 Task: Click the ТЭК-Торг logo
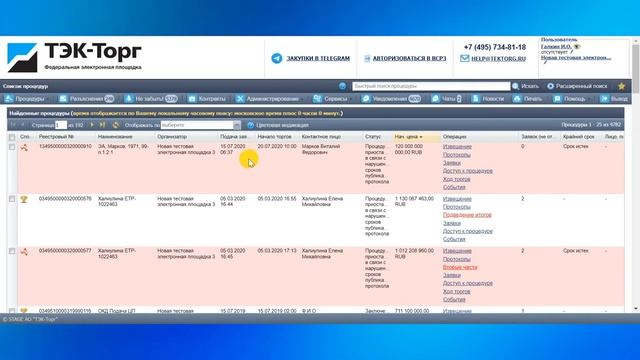(74, 57)
